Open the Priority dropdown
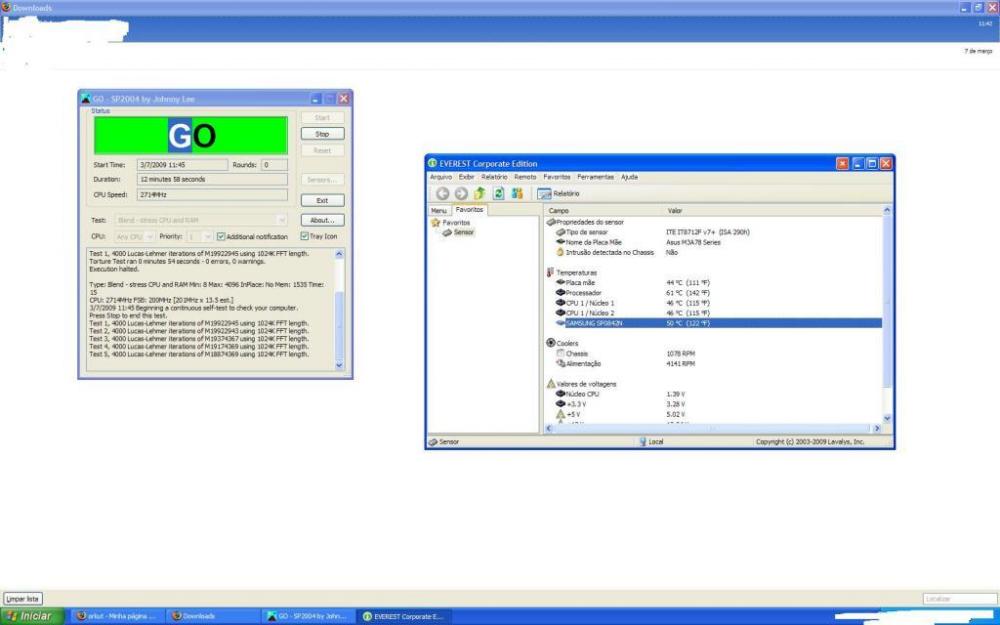Screen dimensions: 1000x625 pos(200,237)
